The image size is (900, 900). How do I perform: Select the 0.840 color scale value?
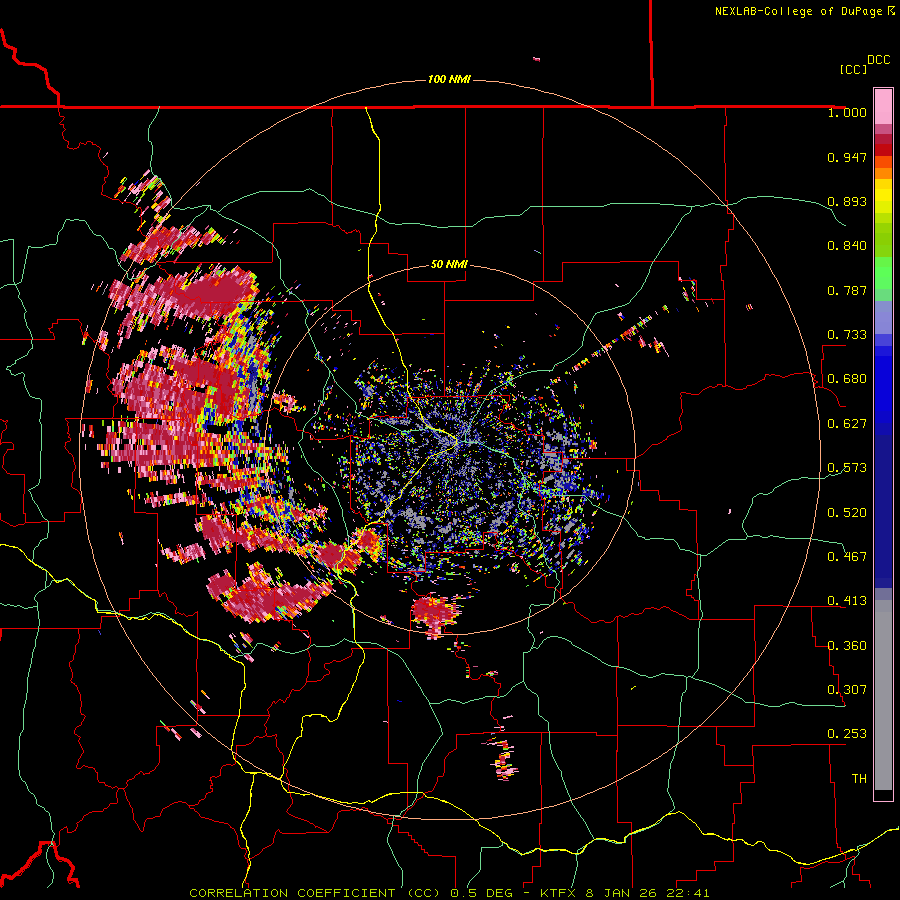click(x=847, y=246)
